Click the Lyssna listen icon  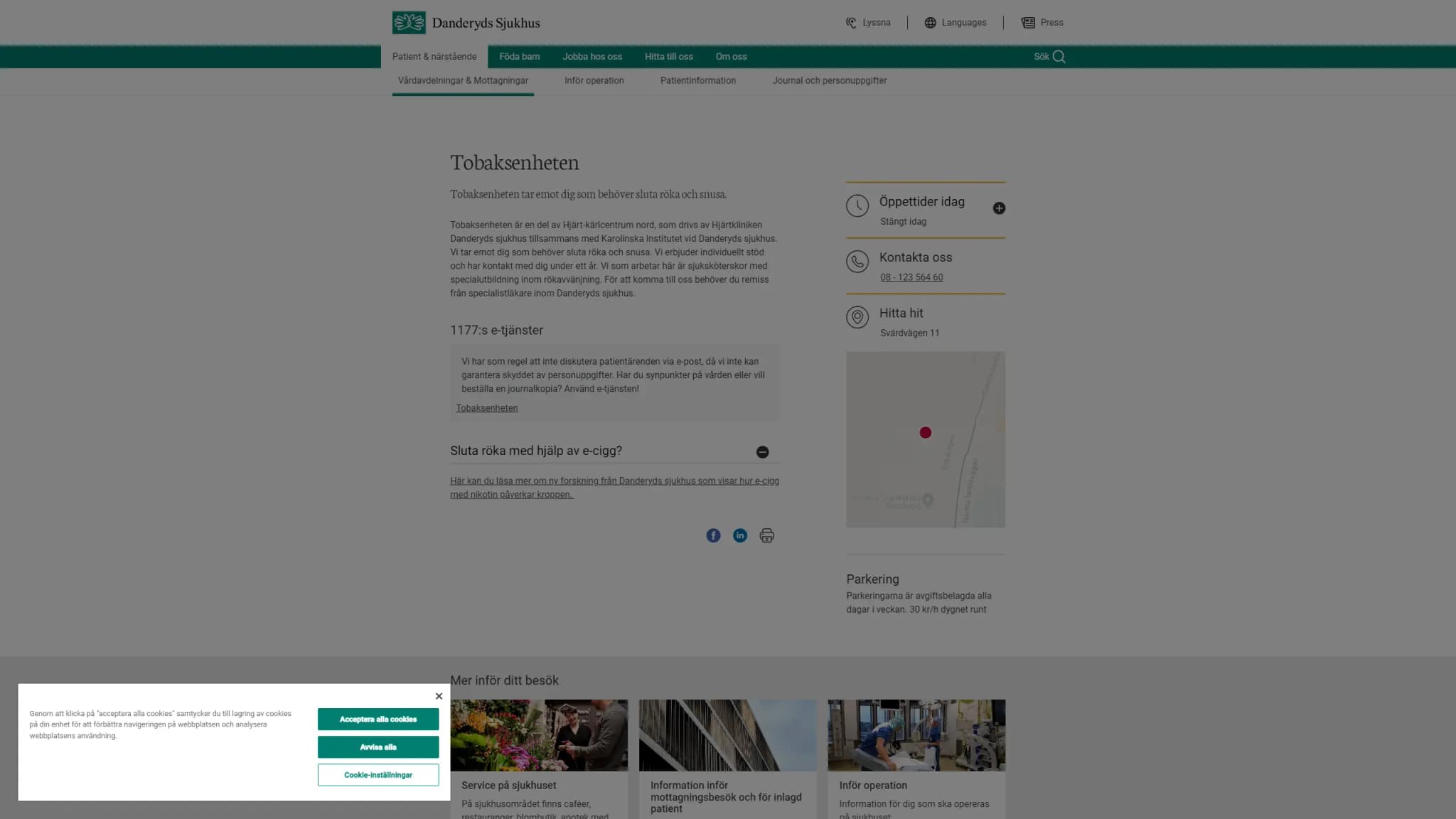pyautogui.click(x=850, y=23)
